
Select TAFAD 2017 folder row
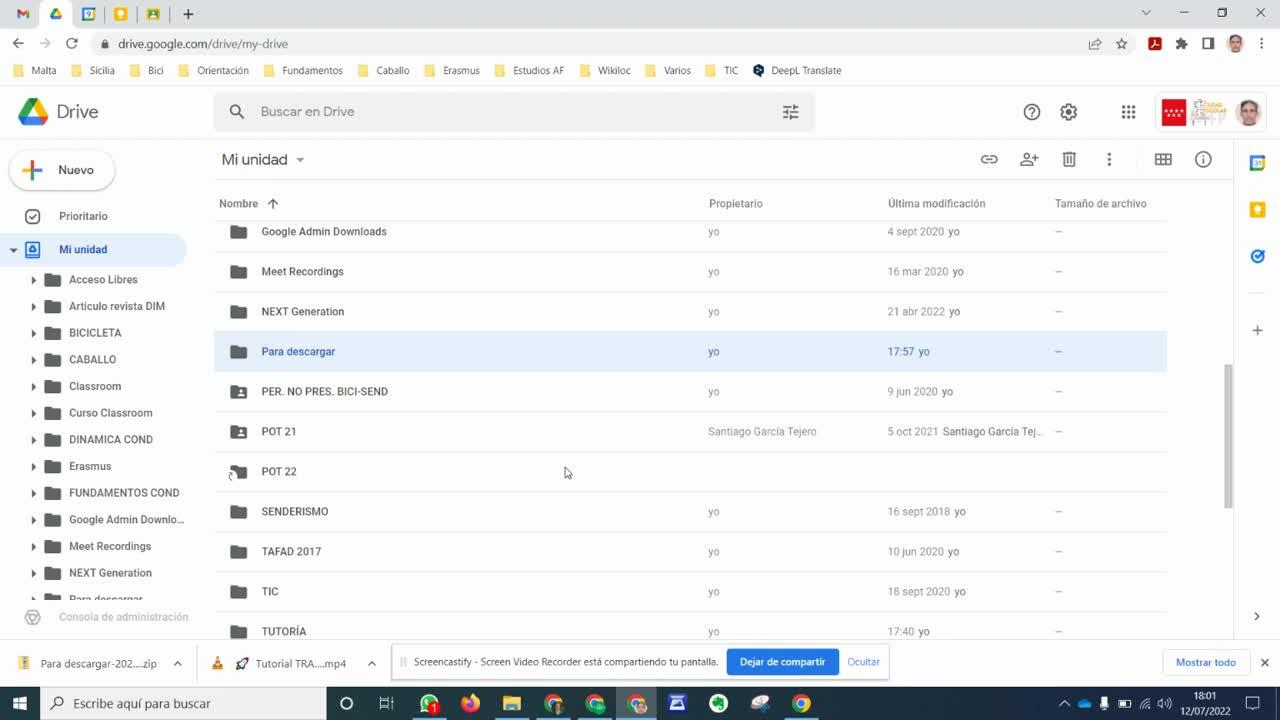(690, 552)
